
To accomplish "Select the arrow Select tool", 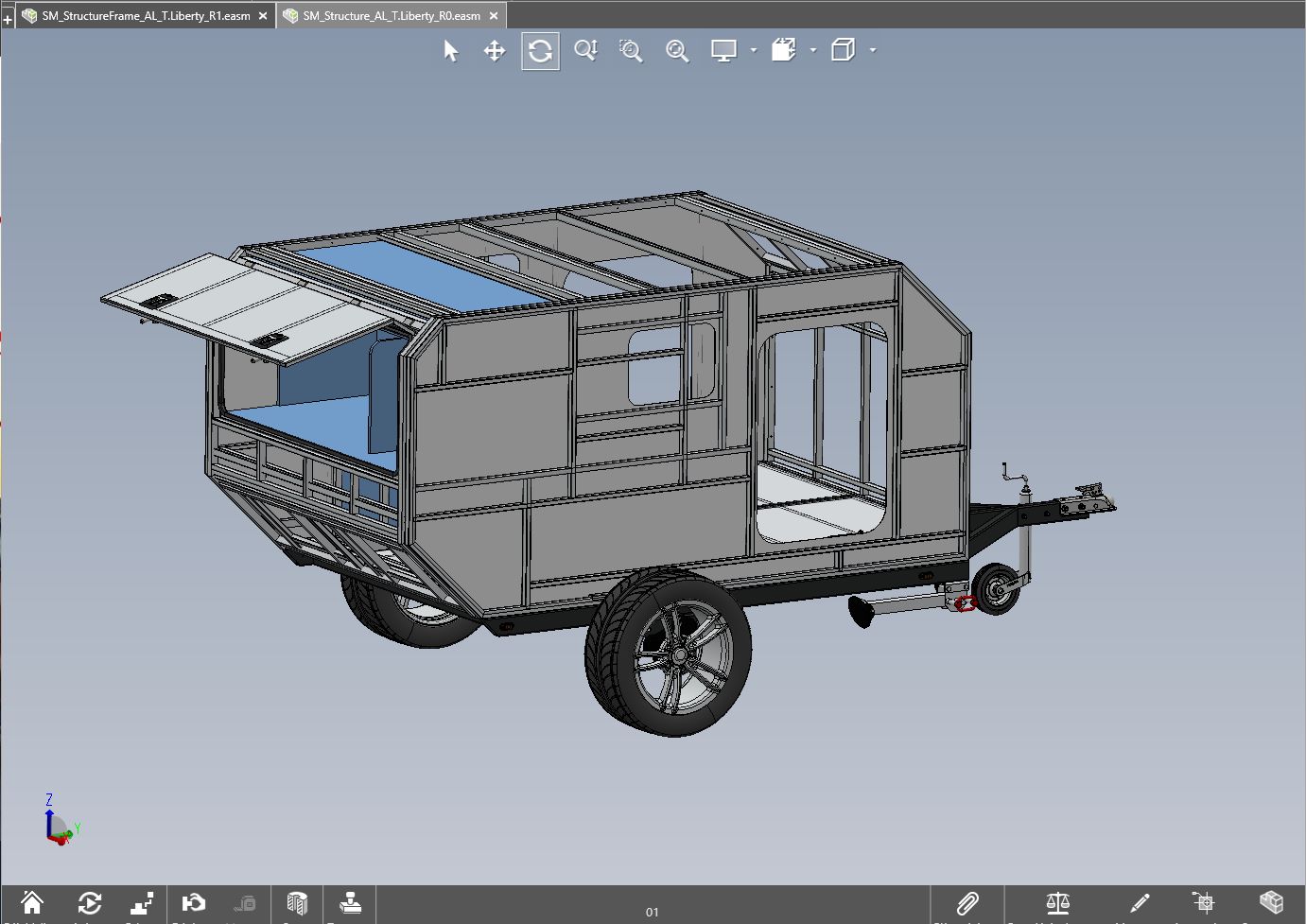I will coord(451,51).
